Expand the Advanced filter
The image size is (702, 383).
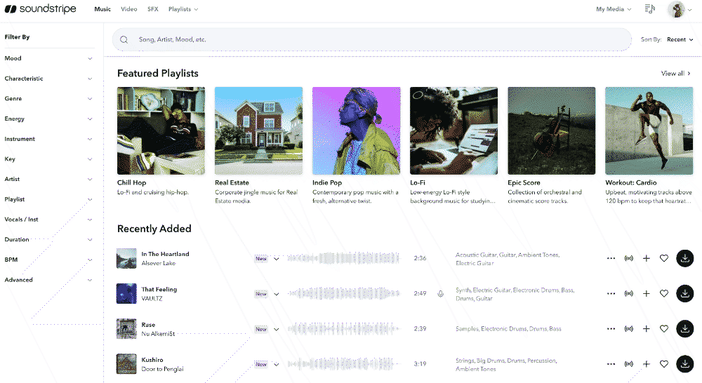(x=48, y=280)
